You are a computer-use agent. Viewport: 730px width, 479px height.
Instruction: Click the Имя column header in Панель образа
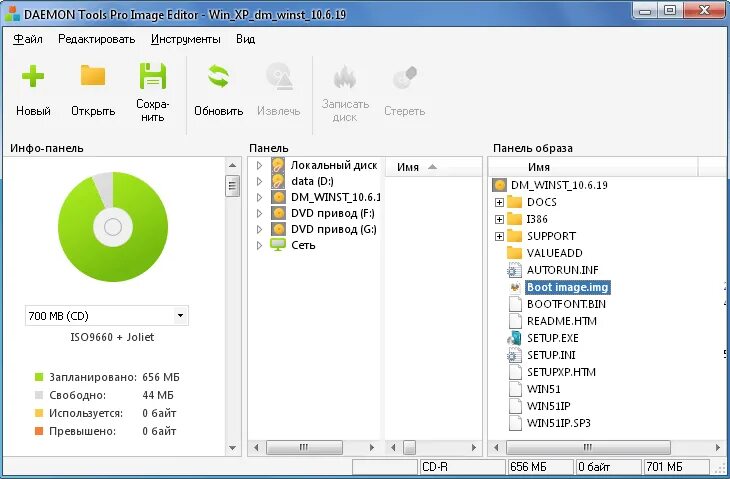point(593,167)
